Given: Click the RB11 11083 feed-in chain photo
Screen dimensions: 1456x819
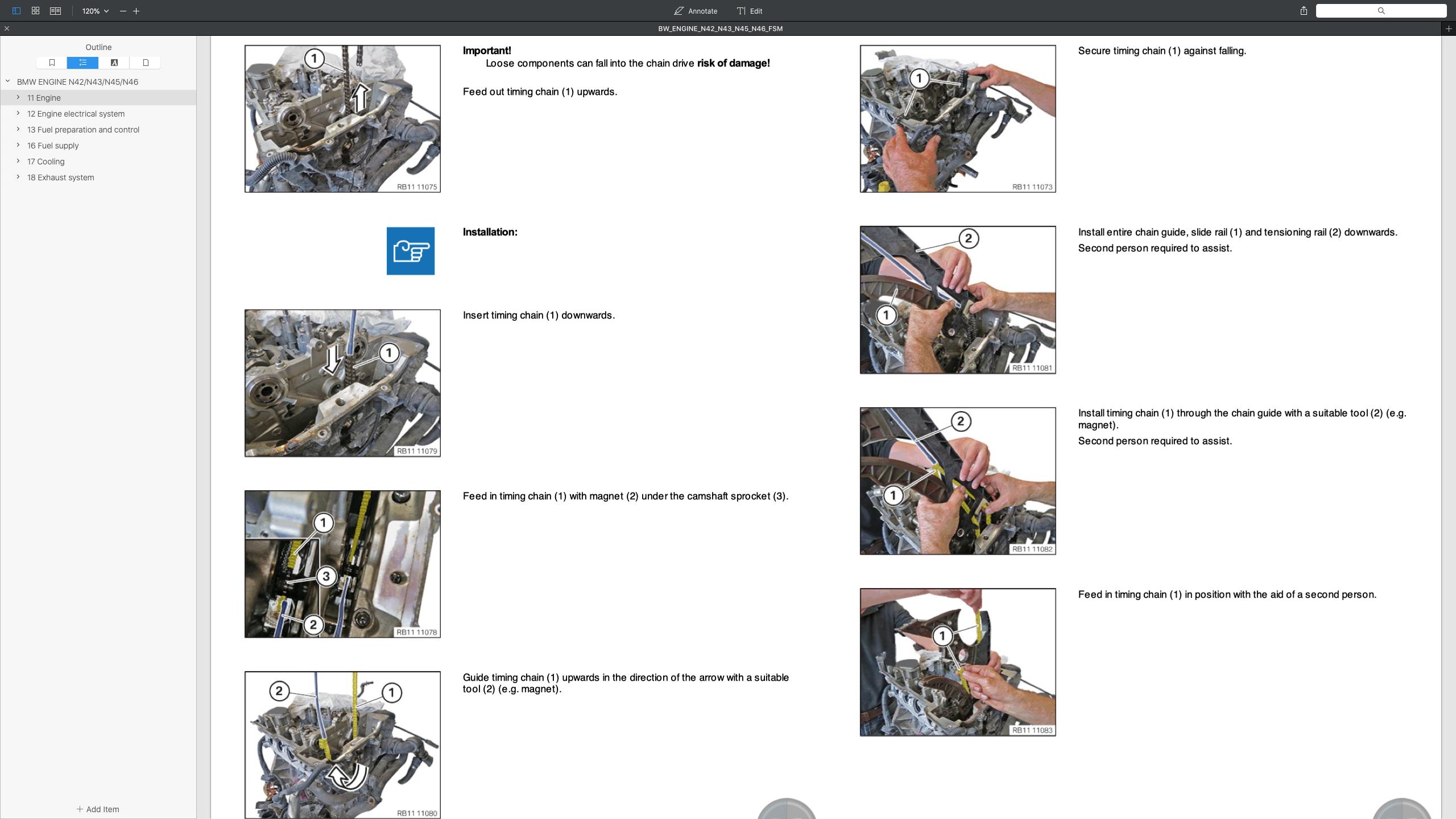Looking at the screenshot, I should [958, 662].
